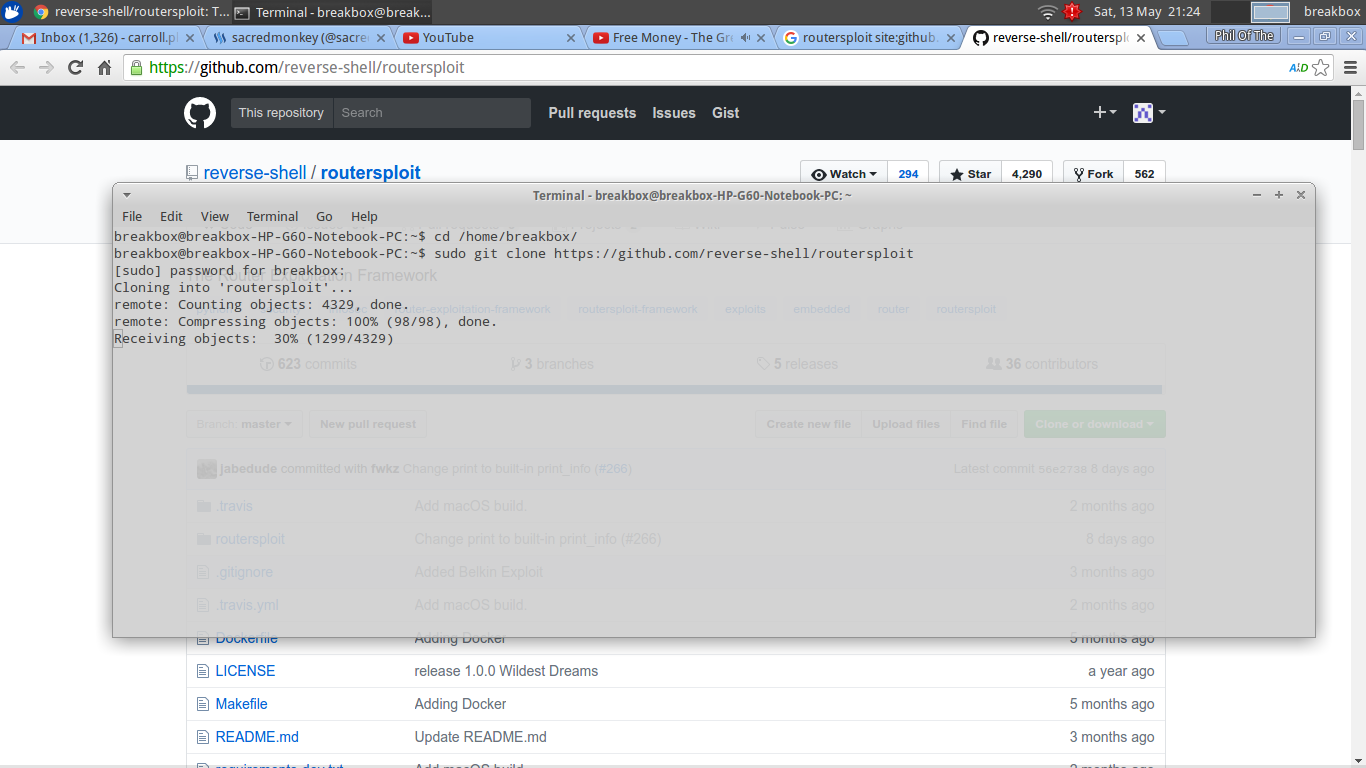Open Issues in GitHub header
This screenshot has height=768, width=1366.
[x=674, y=113]
